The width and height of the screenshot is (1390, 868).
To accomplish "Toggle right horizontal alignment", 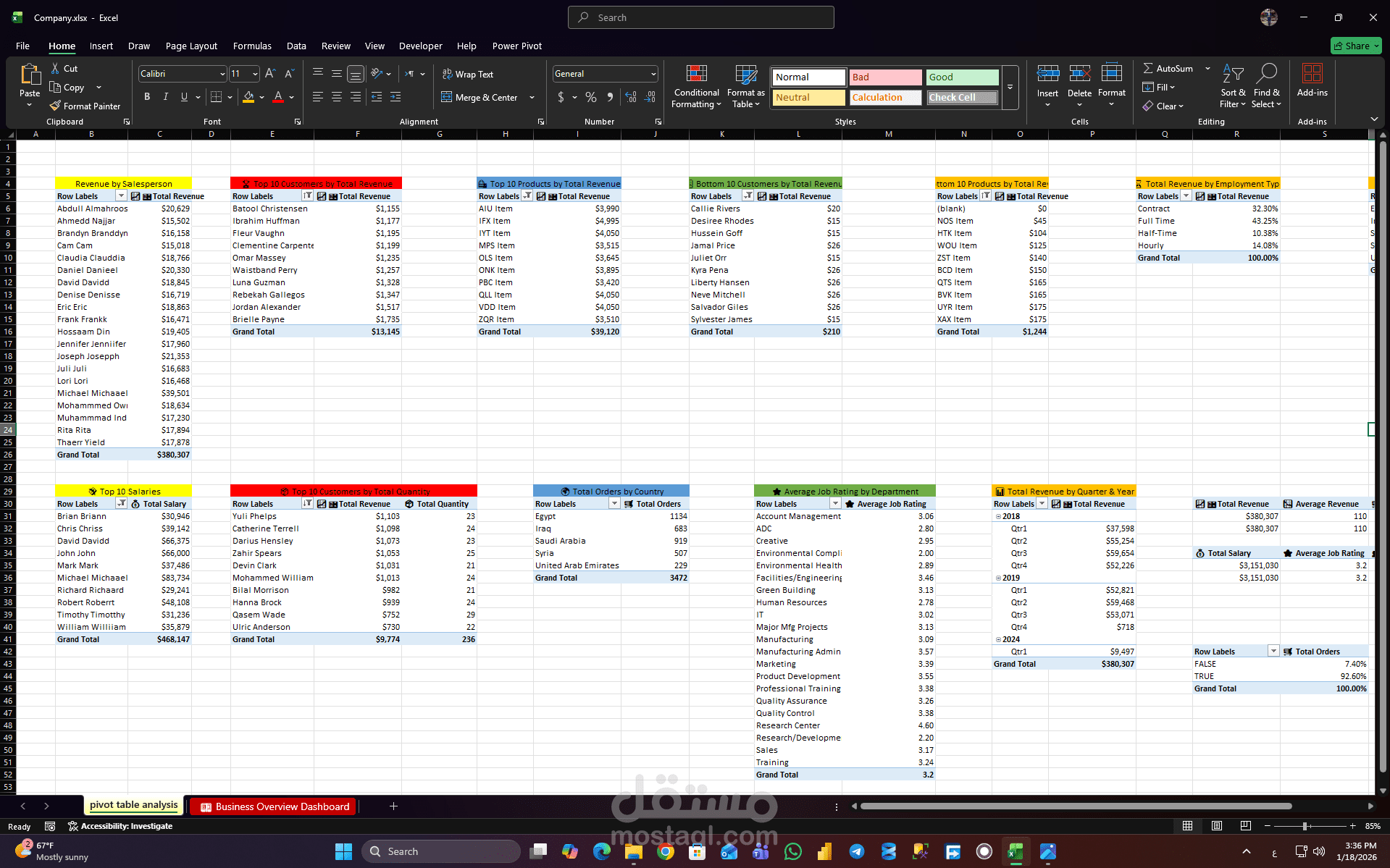I will 356,96.
